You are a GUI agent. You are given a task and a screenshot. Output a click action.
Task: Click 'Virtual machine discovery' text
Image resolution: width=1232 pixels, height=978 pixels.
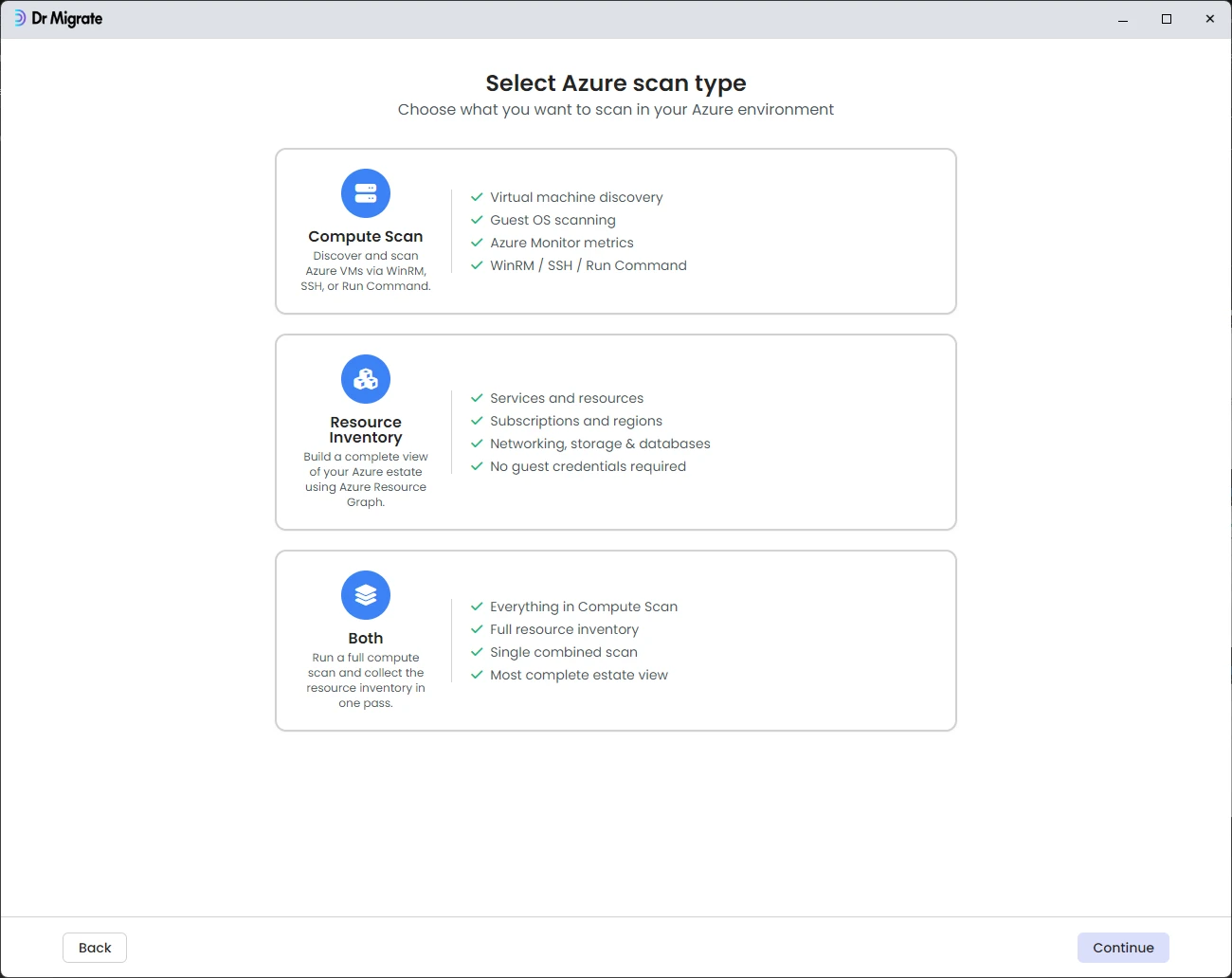[x=576, y=197]
